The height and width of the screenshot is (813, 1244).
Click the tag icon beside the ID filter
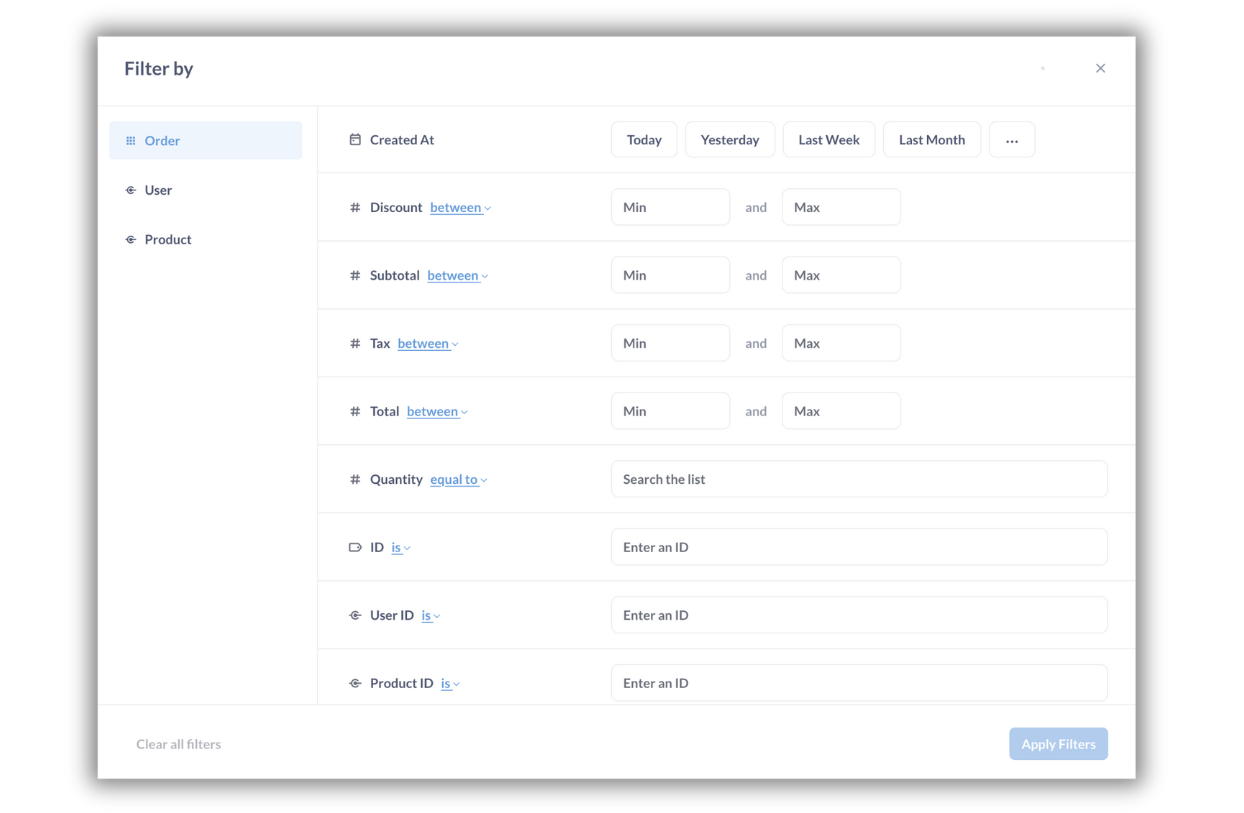pyautogui.click(x=355, y=547)
